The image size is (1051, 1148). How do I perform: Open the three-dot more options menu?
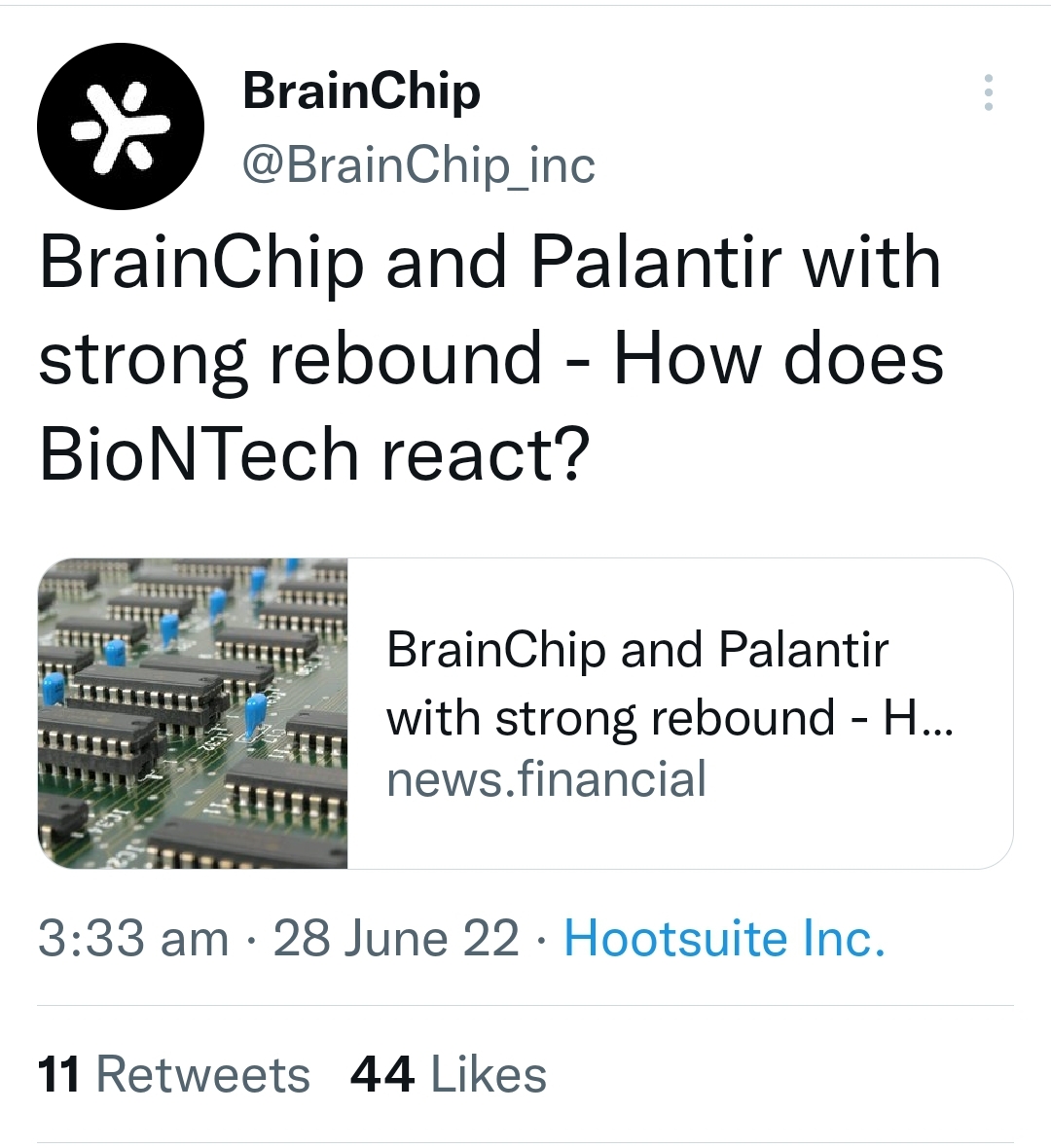point(988,92)
